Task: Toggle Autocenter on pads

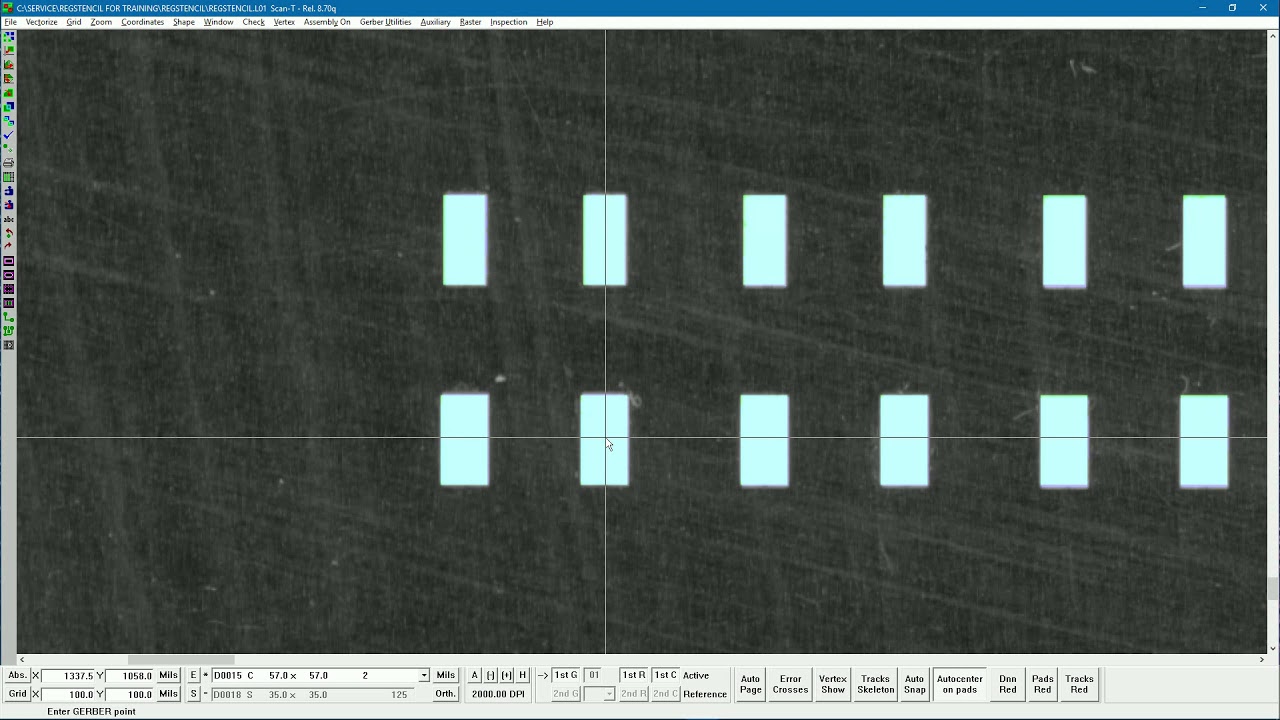Action: pos(960,684)
